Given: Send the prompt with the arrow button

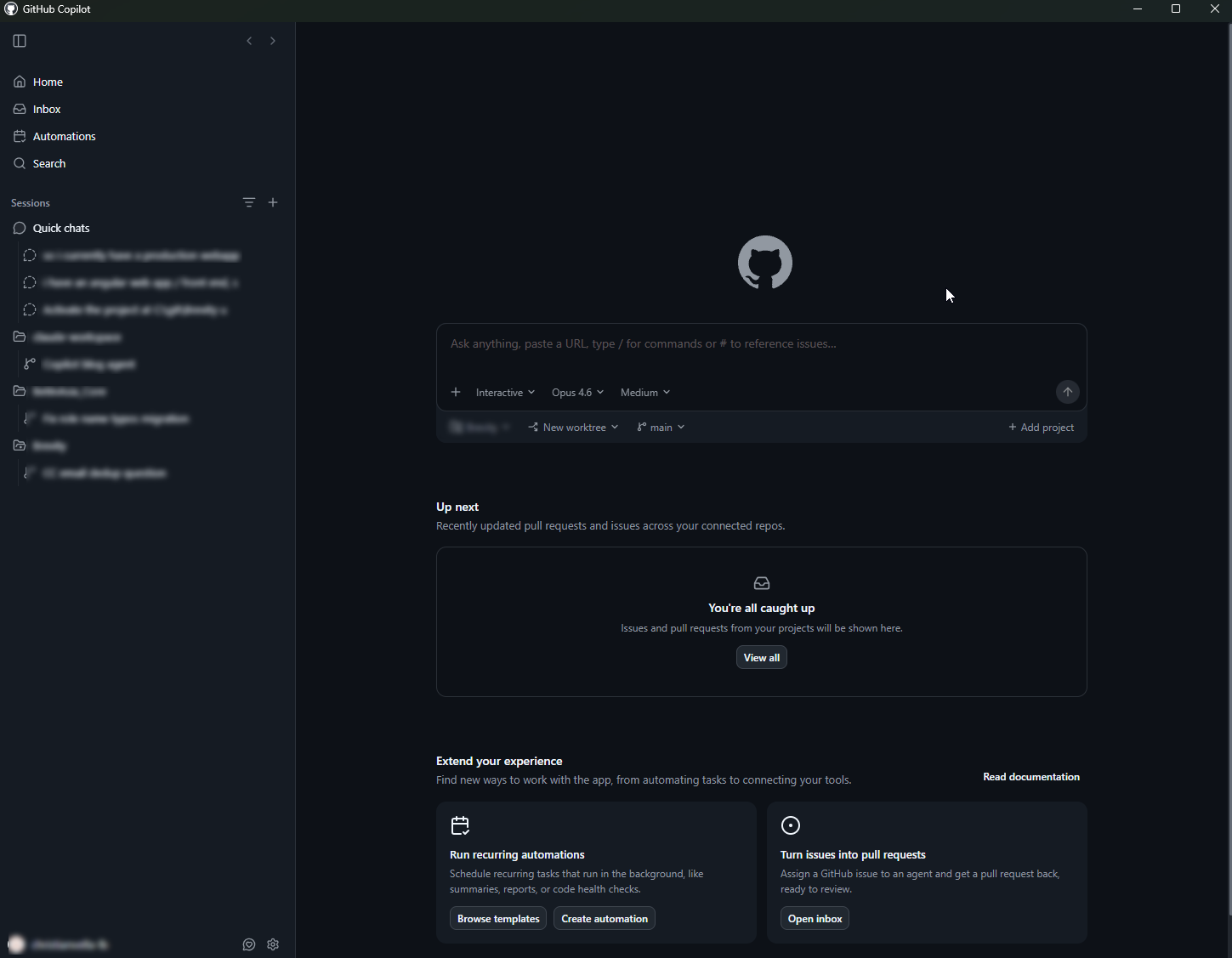Looking at the screenshot, I should tap(1068, 392).
